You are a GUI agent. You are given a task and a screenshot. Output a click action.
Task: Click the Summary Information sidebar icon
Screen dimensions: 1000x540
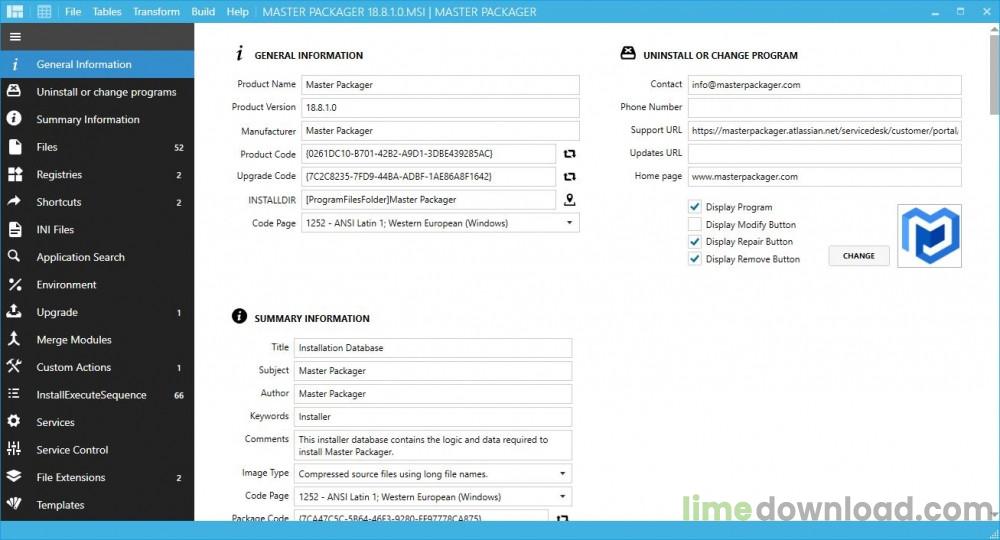(14, 119)
